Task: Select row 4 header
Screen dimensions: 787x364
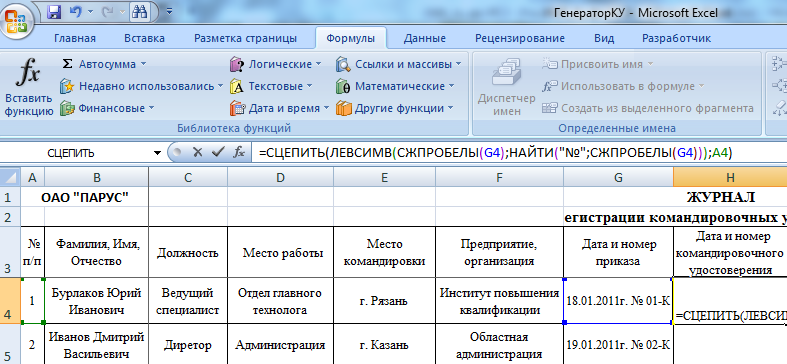Action: [x=10, y=300]
